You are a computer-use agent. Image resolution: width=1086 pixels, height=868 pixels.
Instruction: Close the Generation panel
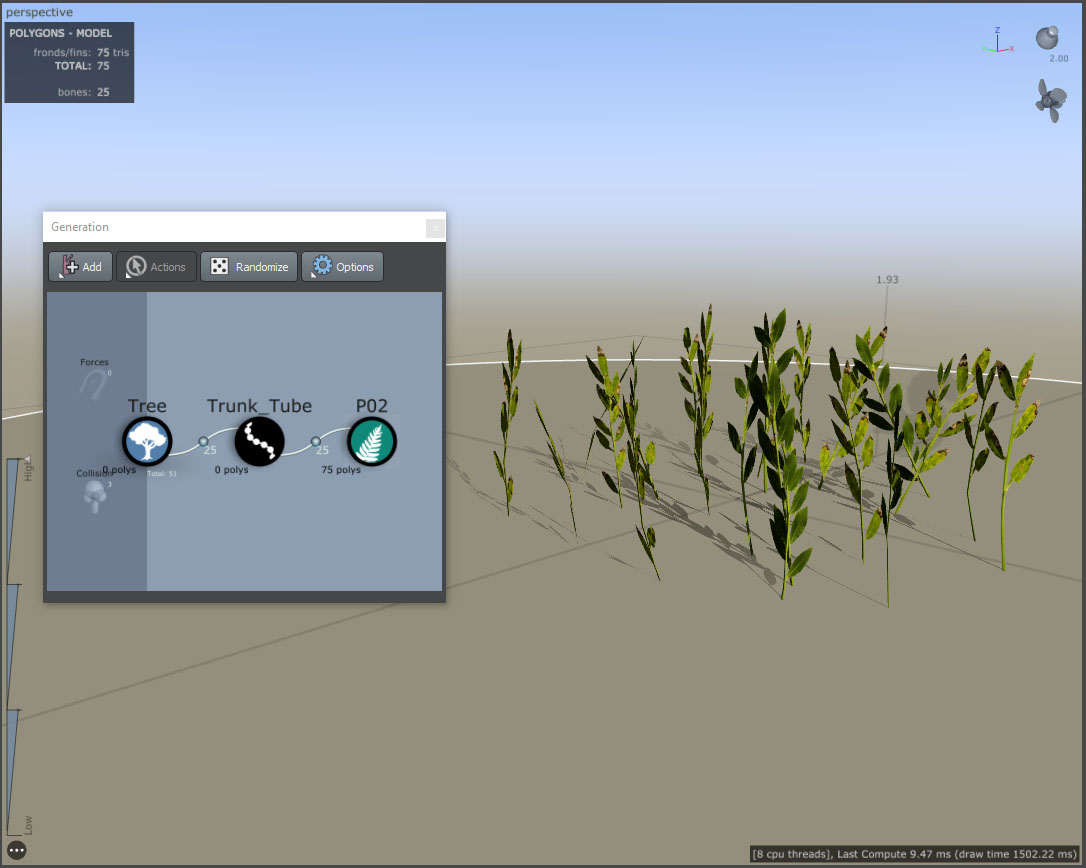(435, 227)
